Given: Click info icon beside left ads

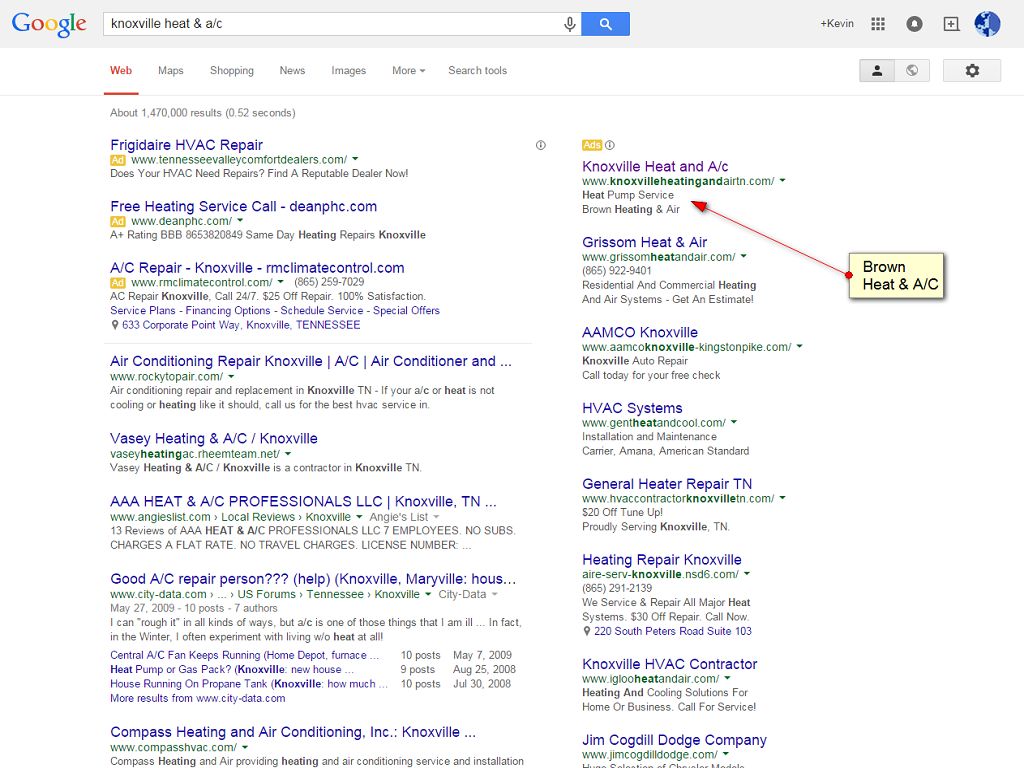Looking at the screenshot, I should tap(541, 145).
